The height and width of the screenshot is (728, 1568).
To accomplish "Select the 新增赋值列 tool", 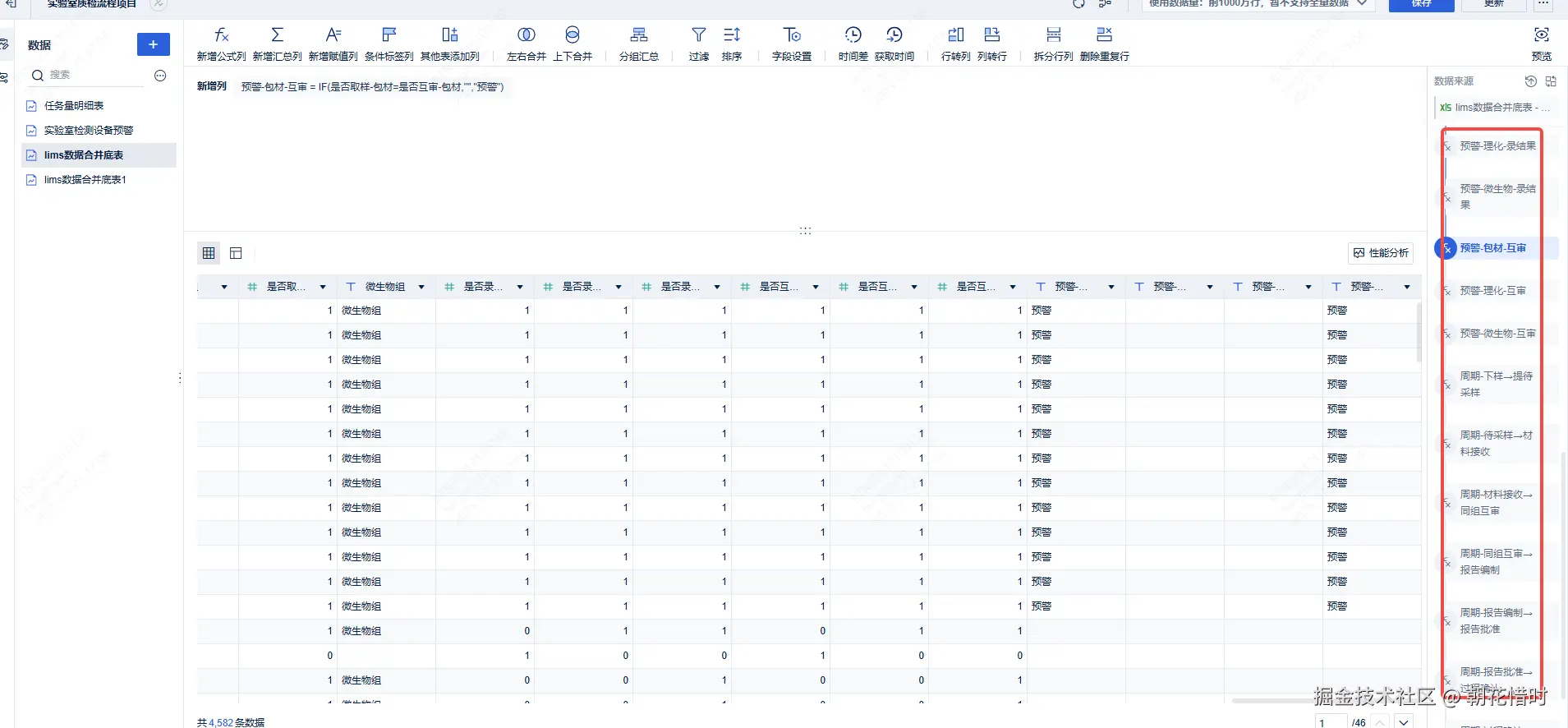I will [333, 44].
